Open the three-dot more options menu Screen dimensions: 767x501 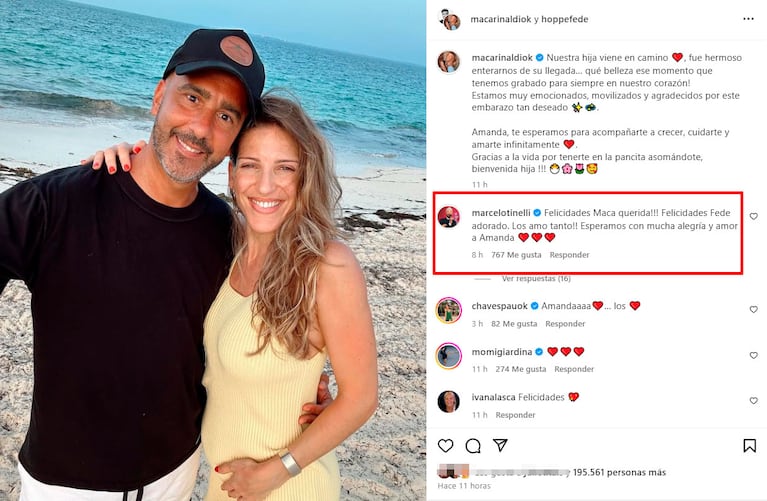coord(749,19)
